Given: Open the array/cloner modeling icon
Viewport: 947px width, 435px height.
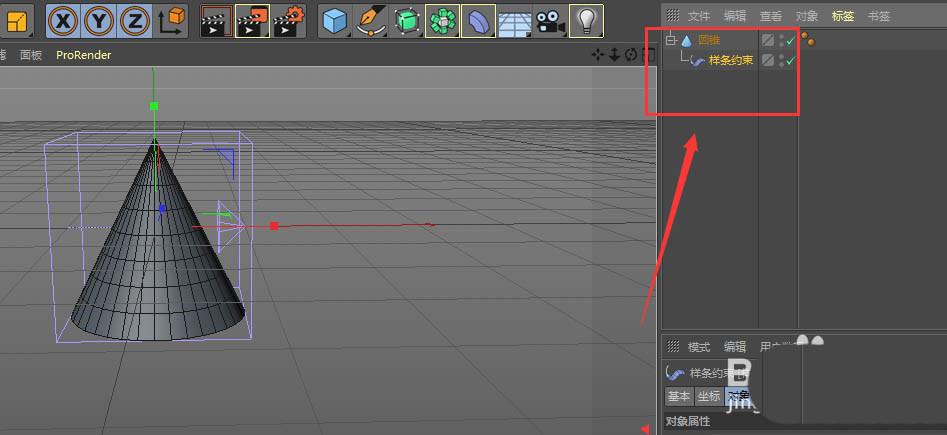Looking at the screenshot, I should coord(443,21).
